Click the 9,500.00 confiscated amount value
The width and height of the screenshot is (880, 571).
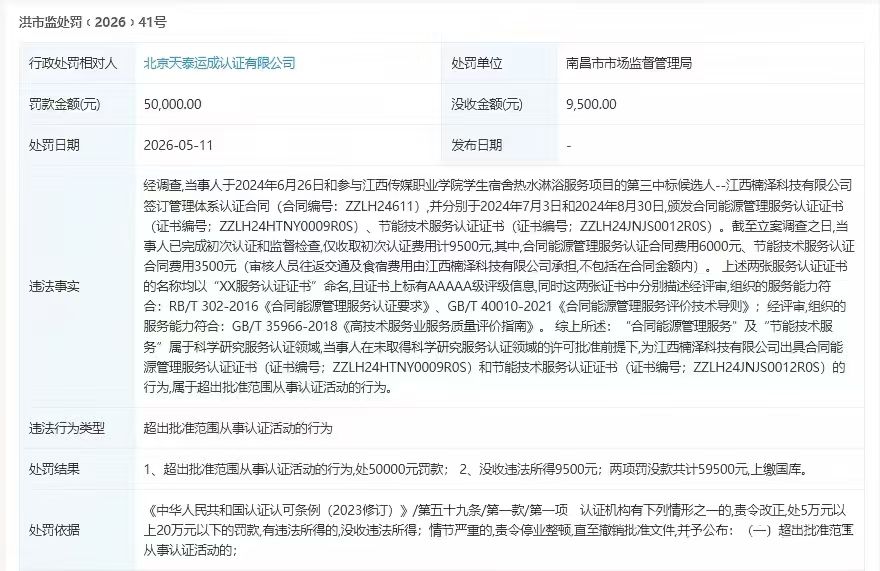(591, 104)
